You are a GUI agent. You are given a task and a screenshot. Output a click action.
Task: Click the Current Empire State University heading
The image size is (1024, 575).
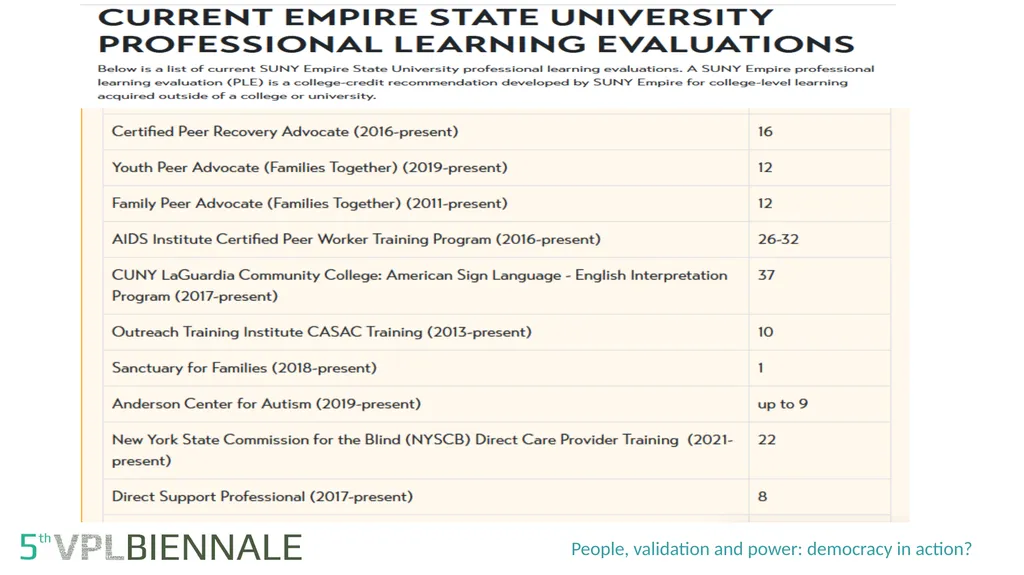(x=476, y=31)
